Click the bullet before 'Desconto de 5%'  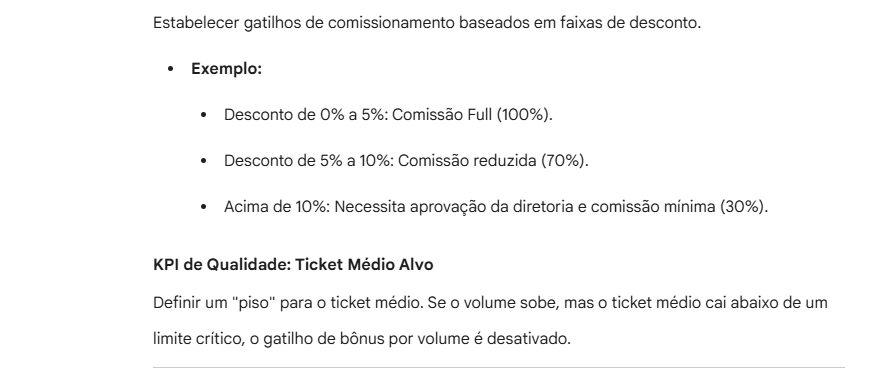click(203, 161)
